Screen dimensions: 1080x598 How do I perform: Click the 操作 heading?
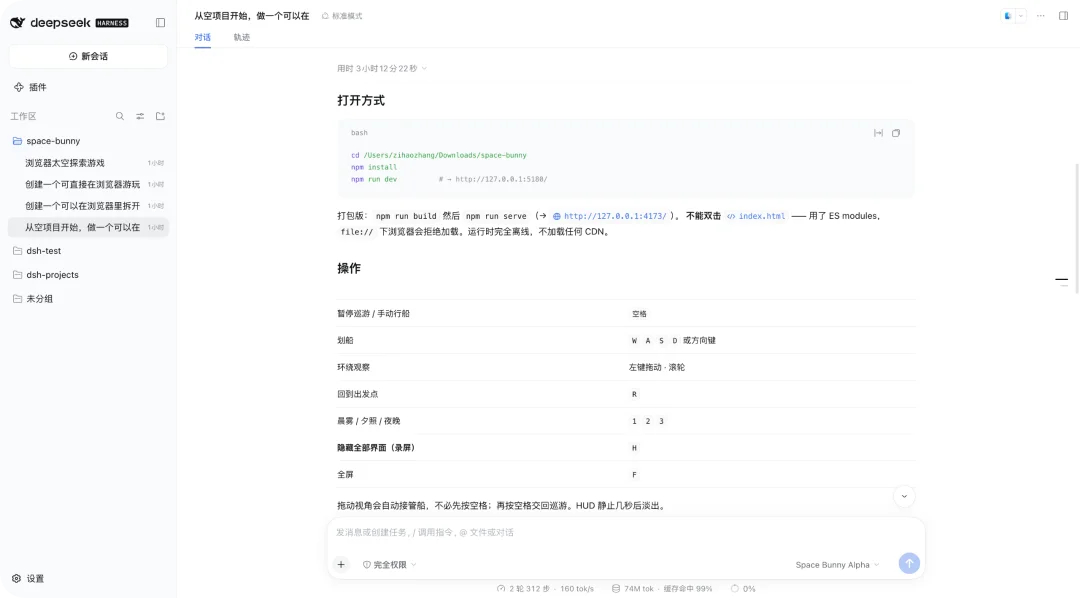349,269
